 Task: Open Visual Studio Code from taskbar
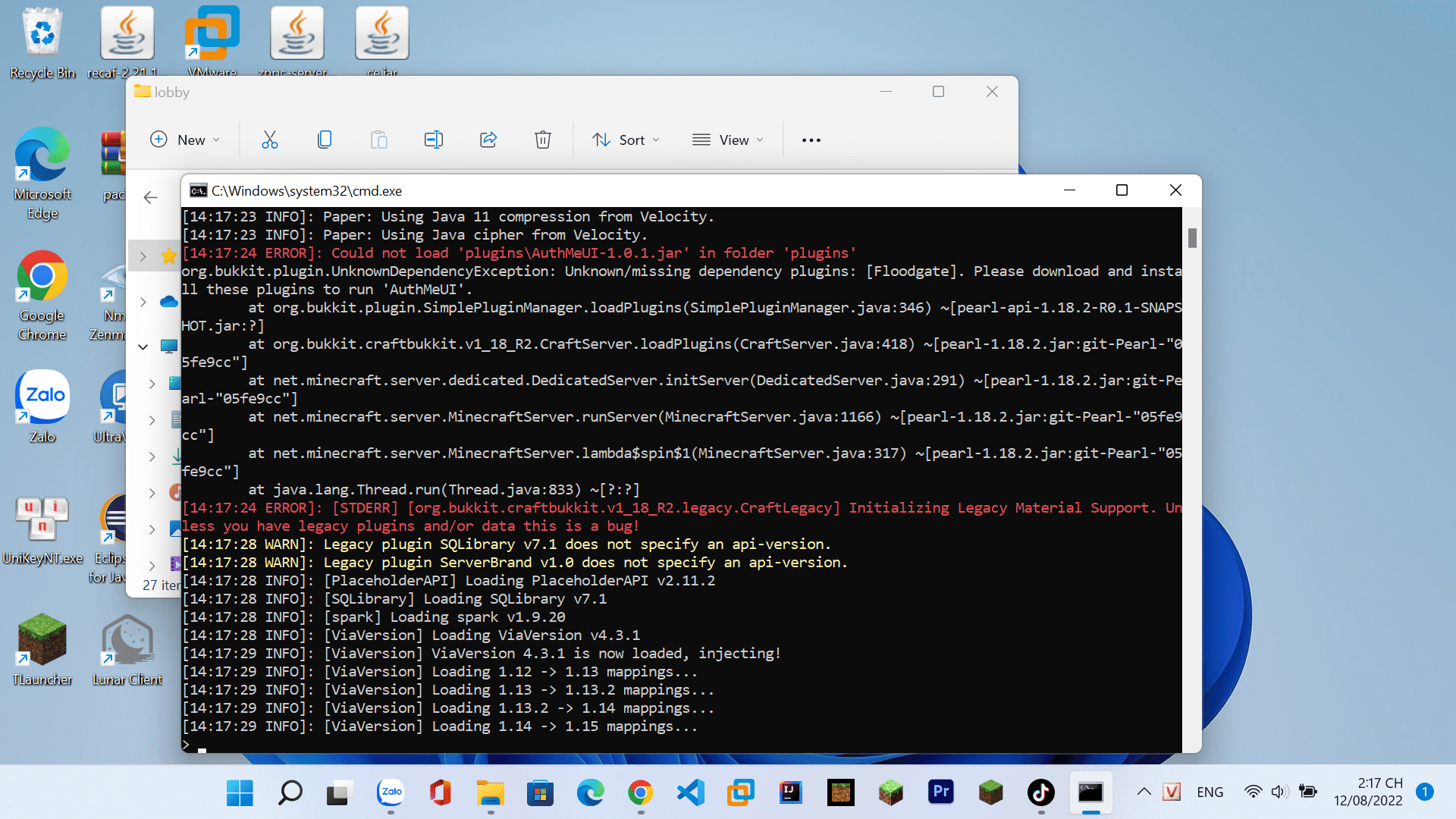point(690,792)
